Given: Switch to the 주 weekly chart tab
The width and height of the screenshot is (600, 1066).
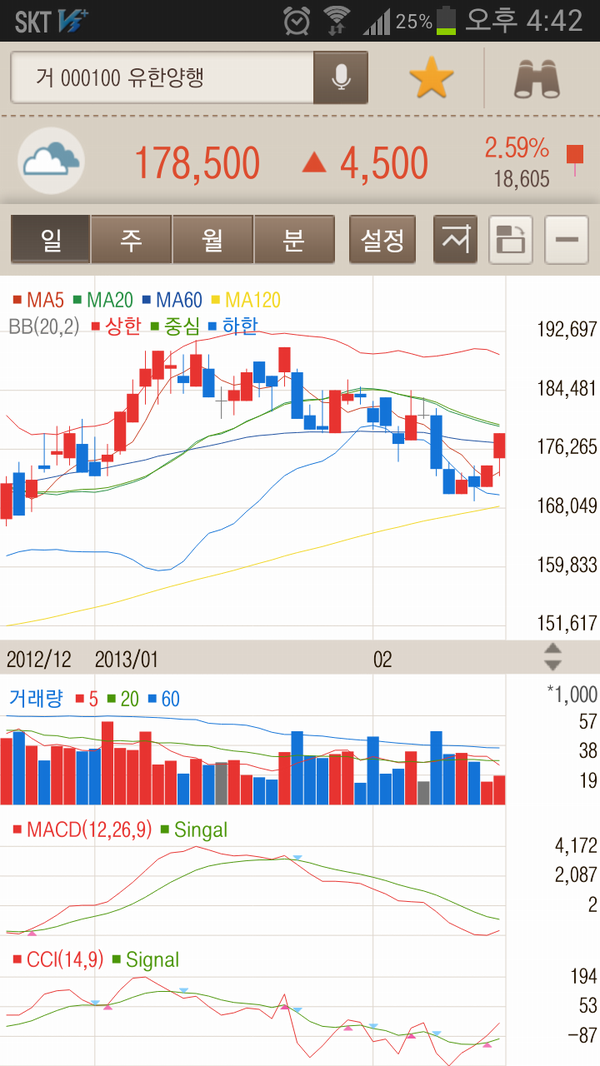Looking at the screenshot, I should click(131, 239).
